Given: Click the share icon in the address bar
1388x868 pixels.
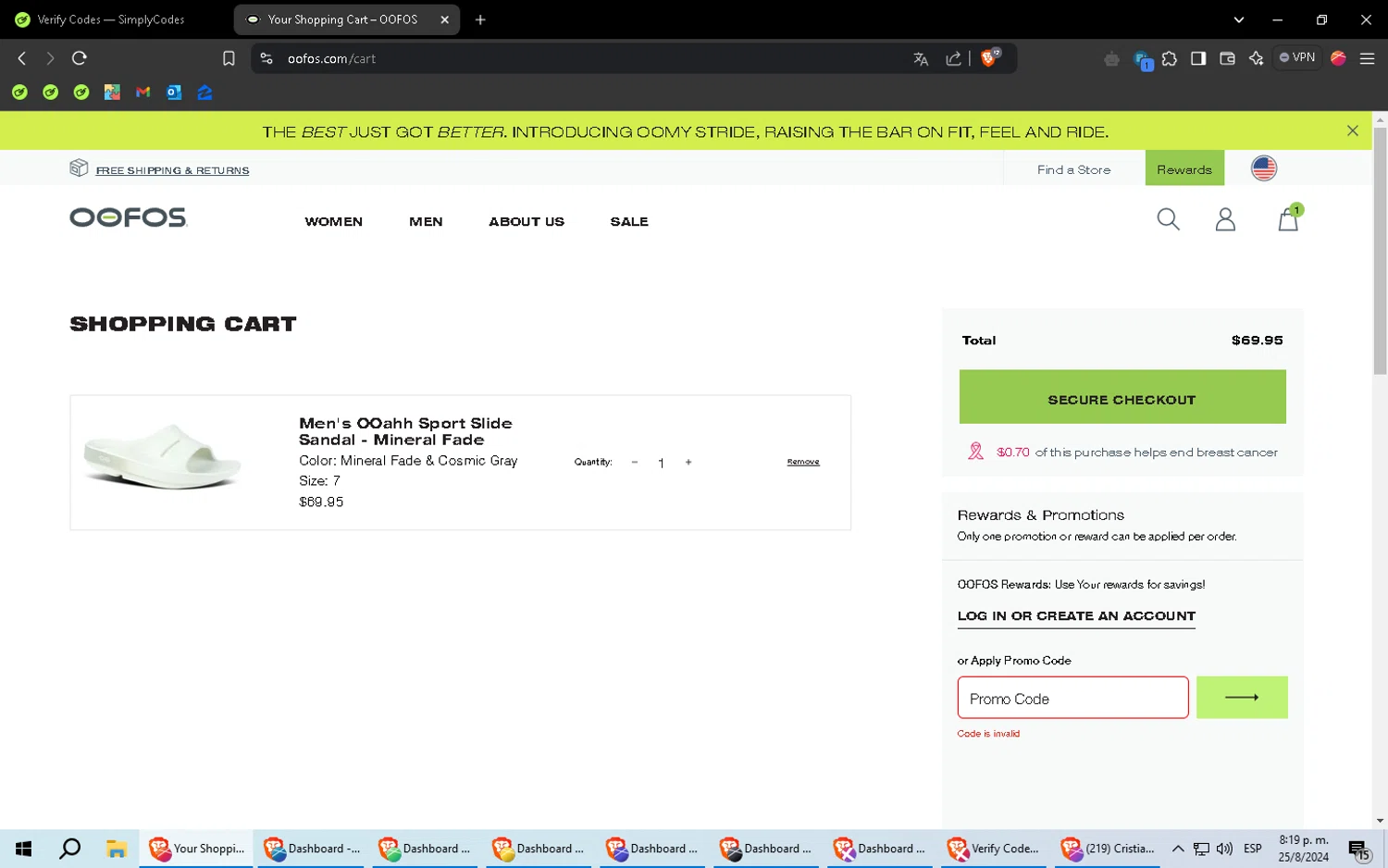Looking at the screenshot, I should pos(953,58).
